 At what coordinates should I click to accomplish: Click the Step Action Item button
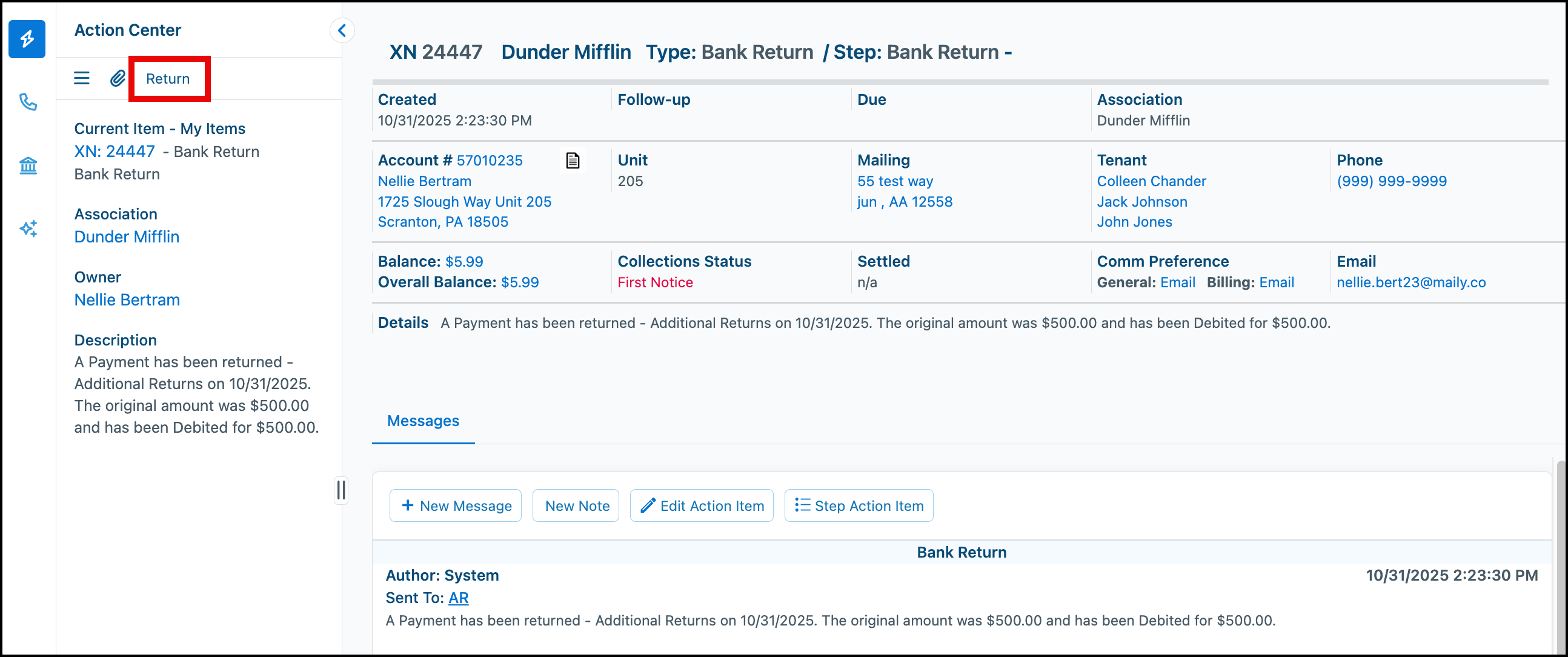point(859,506)
